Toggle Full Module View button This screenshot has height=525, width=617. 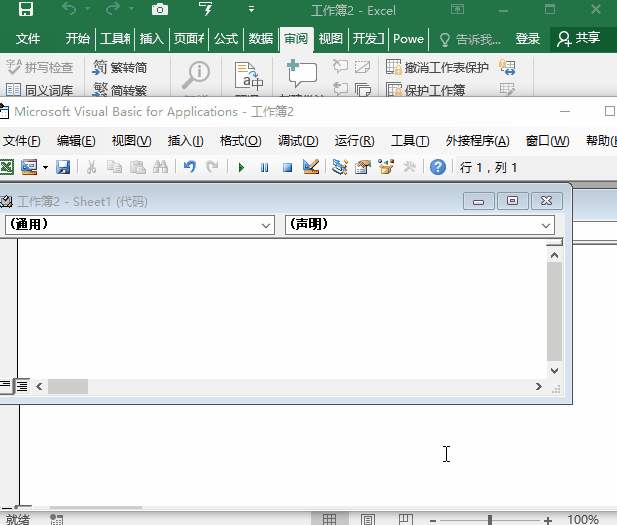click(22, 386)
